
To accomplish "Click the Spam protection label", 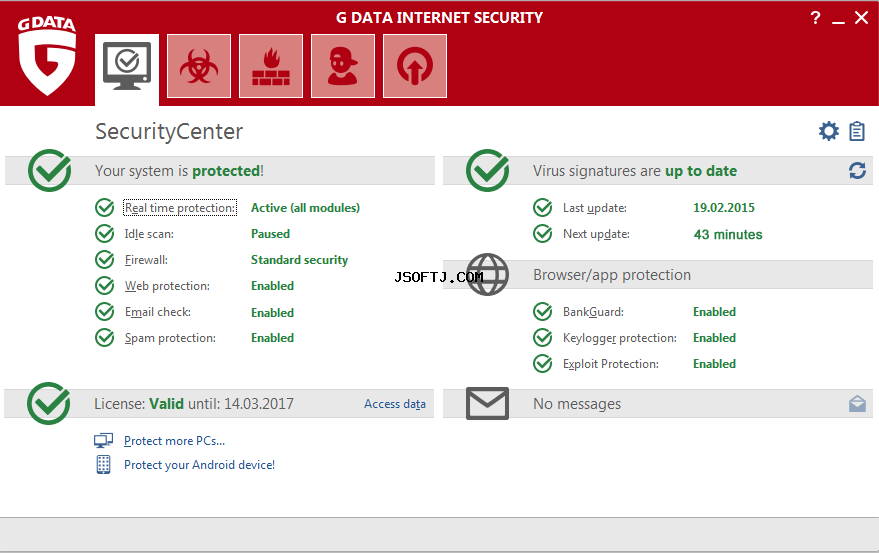I will click(170, 338).
